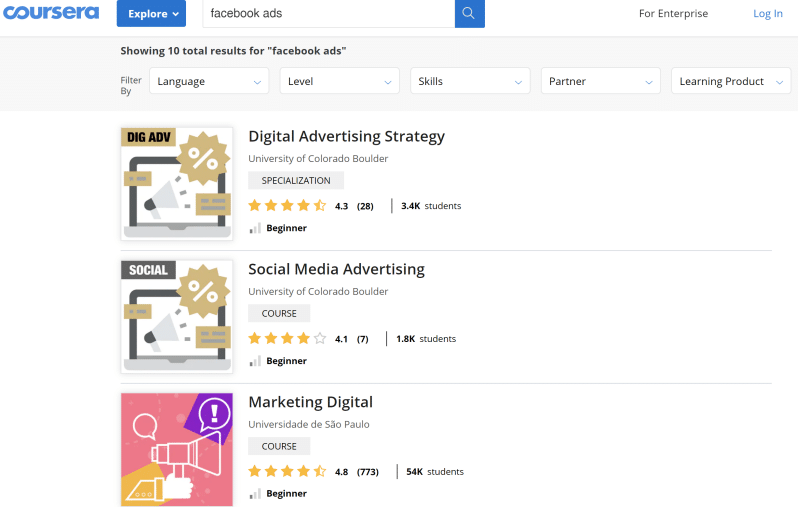The width and height of the screenshot is (798, 507).
Task: Click the SPECIALIZATION badge
Action: (x=296, y=180)
